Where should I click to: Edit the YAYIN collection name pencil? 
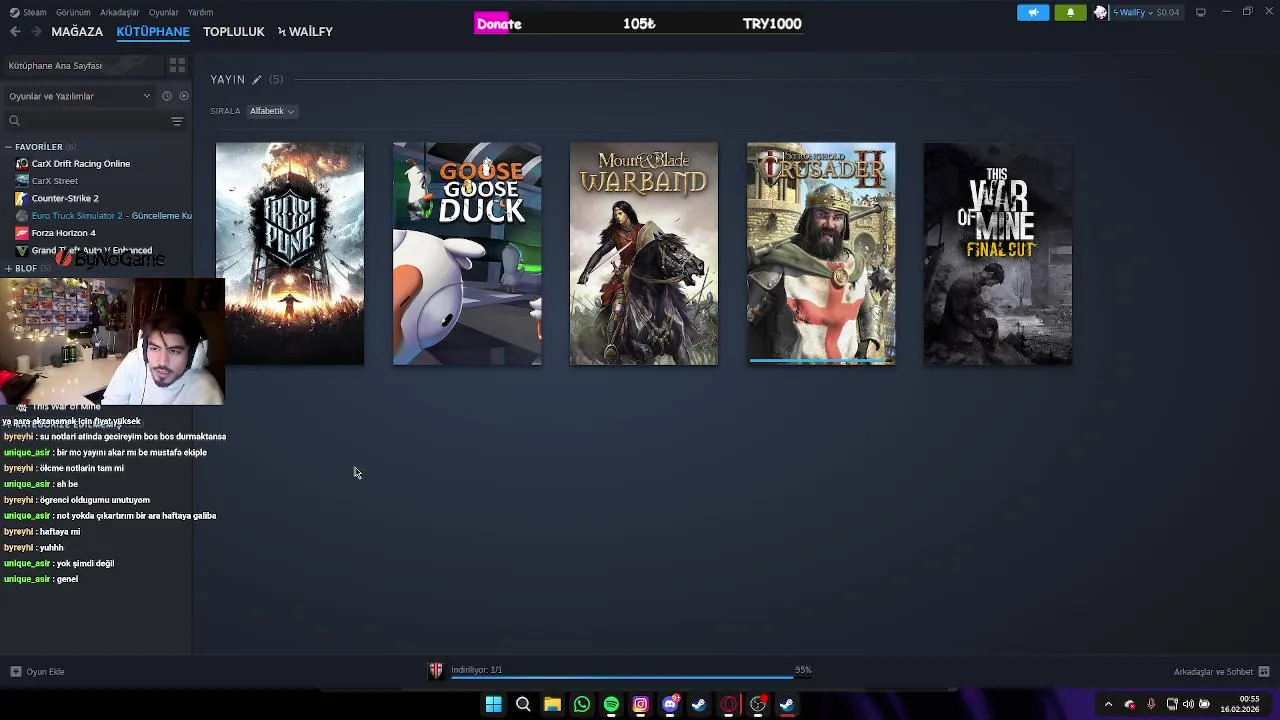(x=257, y=80)
